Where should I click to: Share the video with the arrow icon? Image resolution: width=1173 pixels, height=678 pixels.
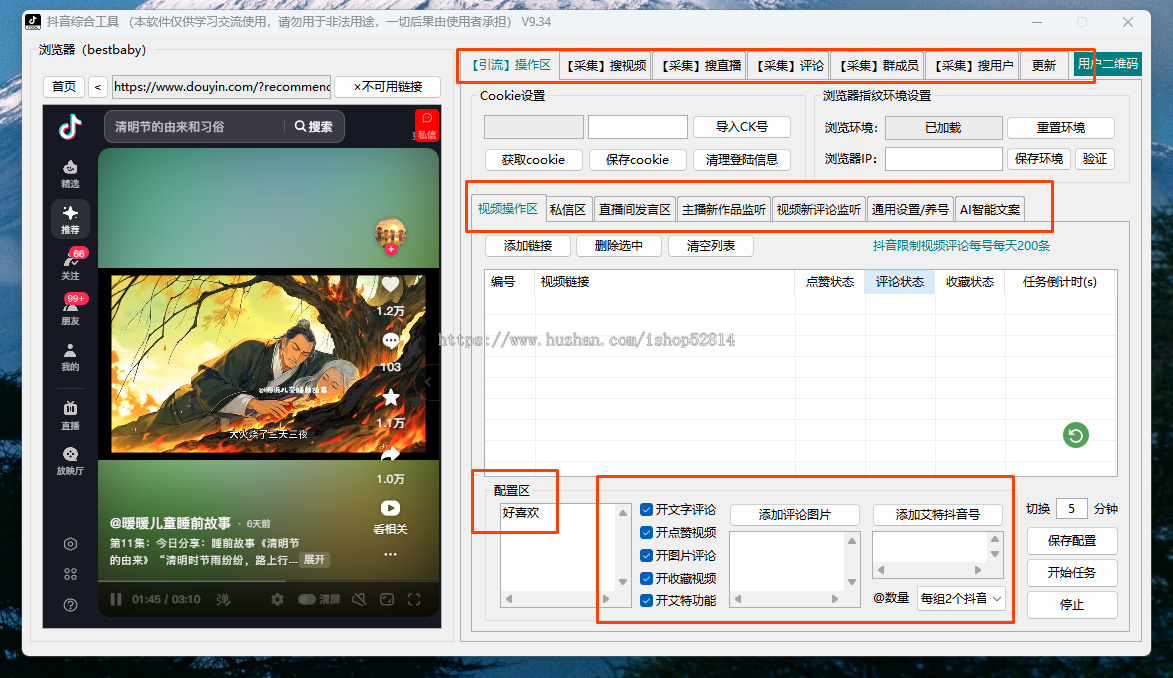click(391, 453)
